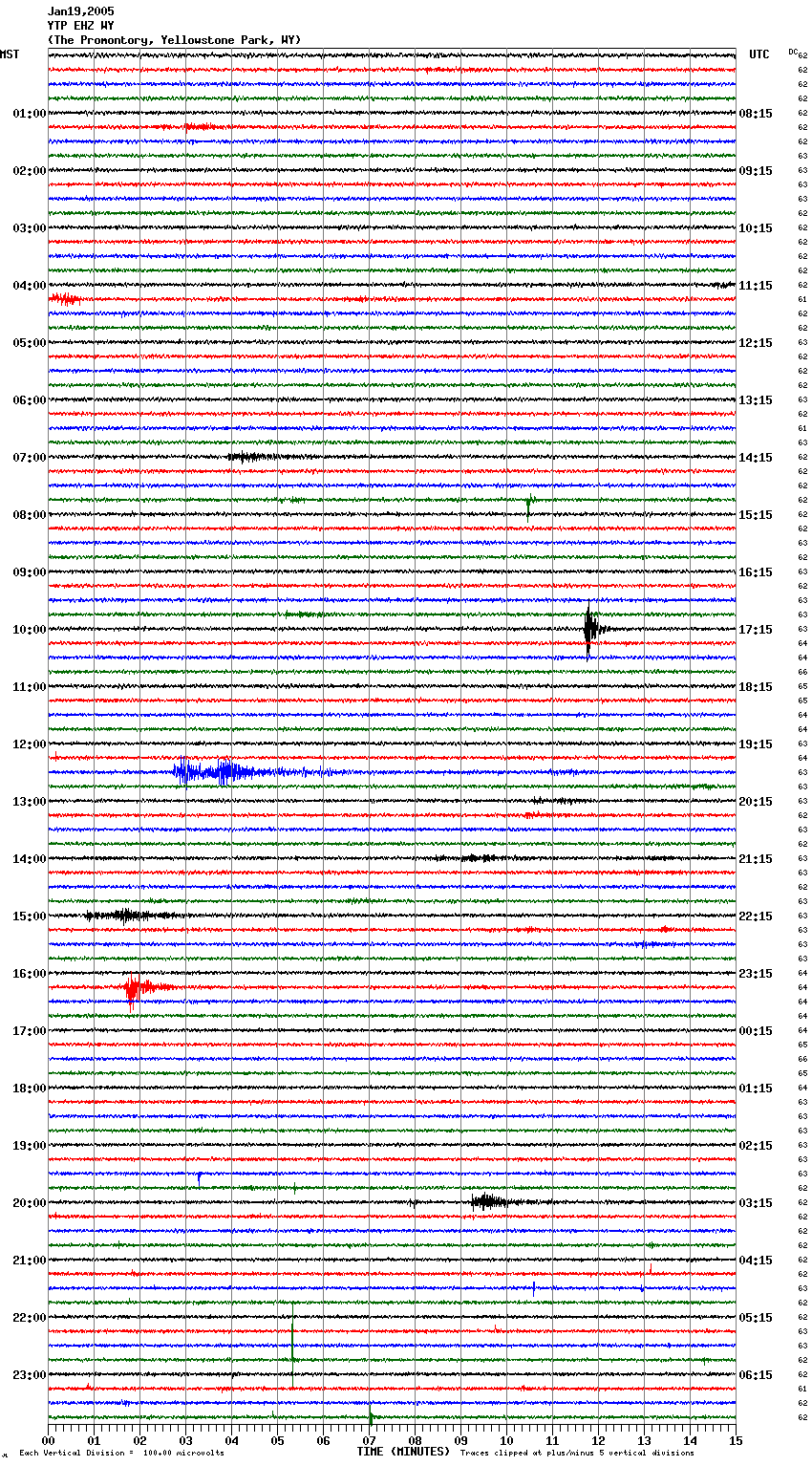Click the UTC time label '11:15'
812x1466 pixels.
pos(756,286)
